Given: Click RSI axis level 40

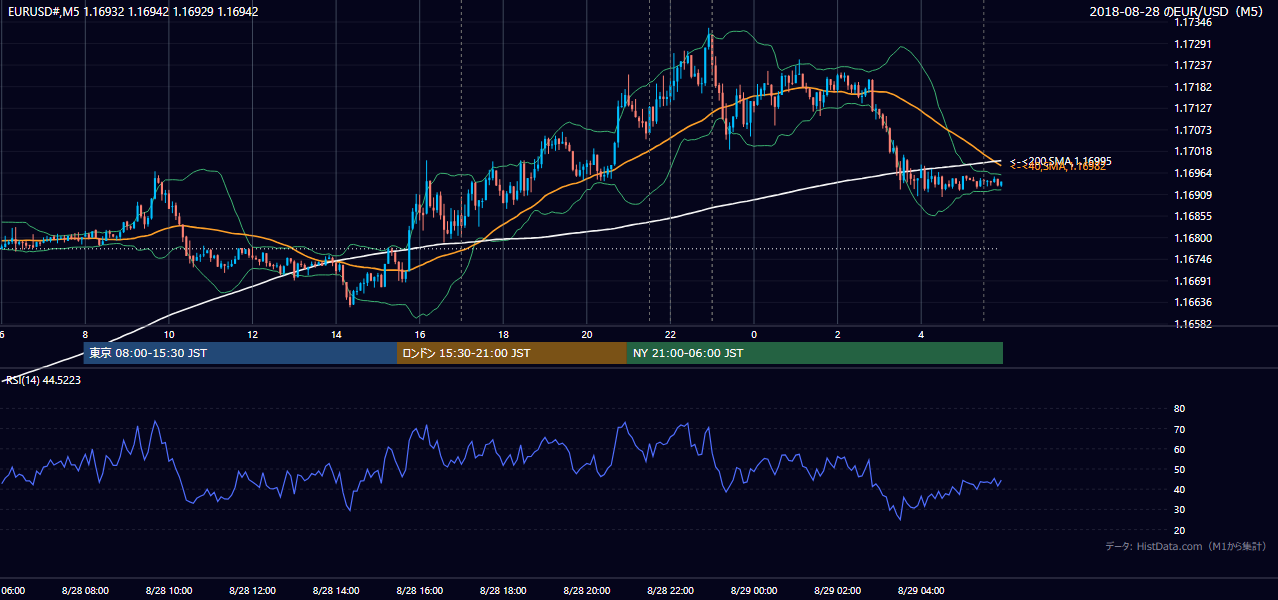Looking at the screenshot, I should pyautogui.click(x=1179, y=489).
